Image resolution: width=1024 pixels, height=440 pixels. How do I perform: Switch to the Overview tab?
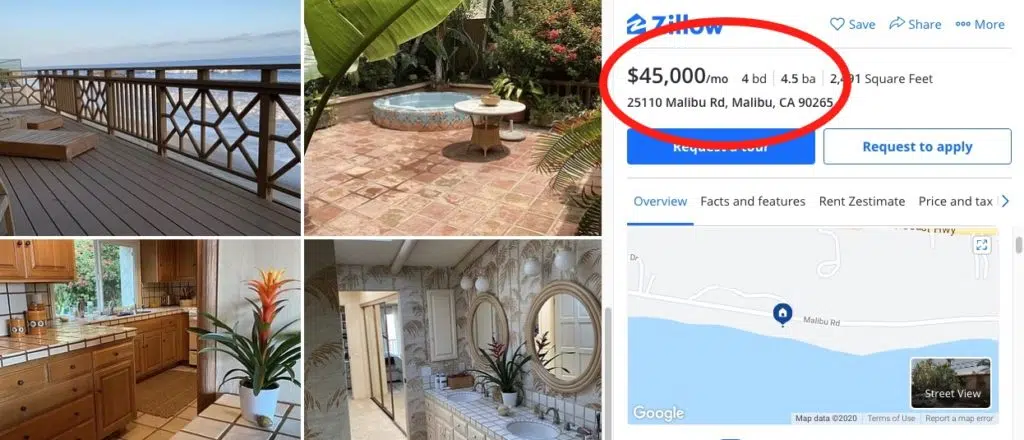[x=660, y=202]
